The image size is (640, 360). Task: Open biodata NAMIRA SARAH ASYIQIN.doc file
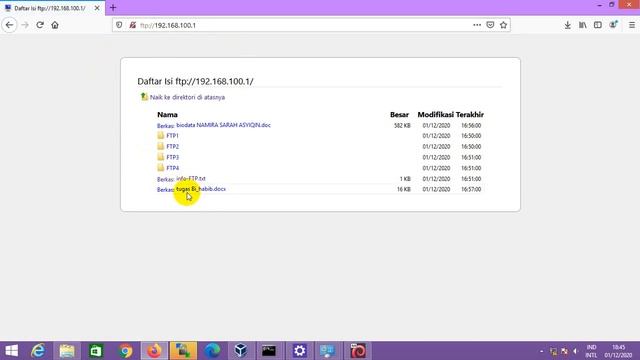point(223,125)
